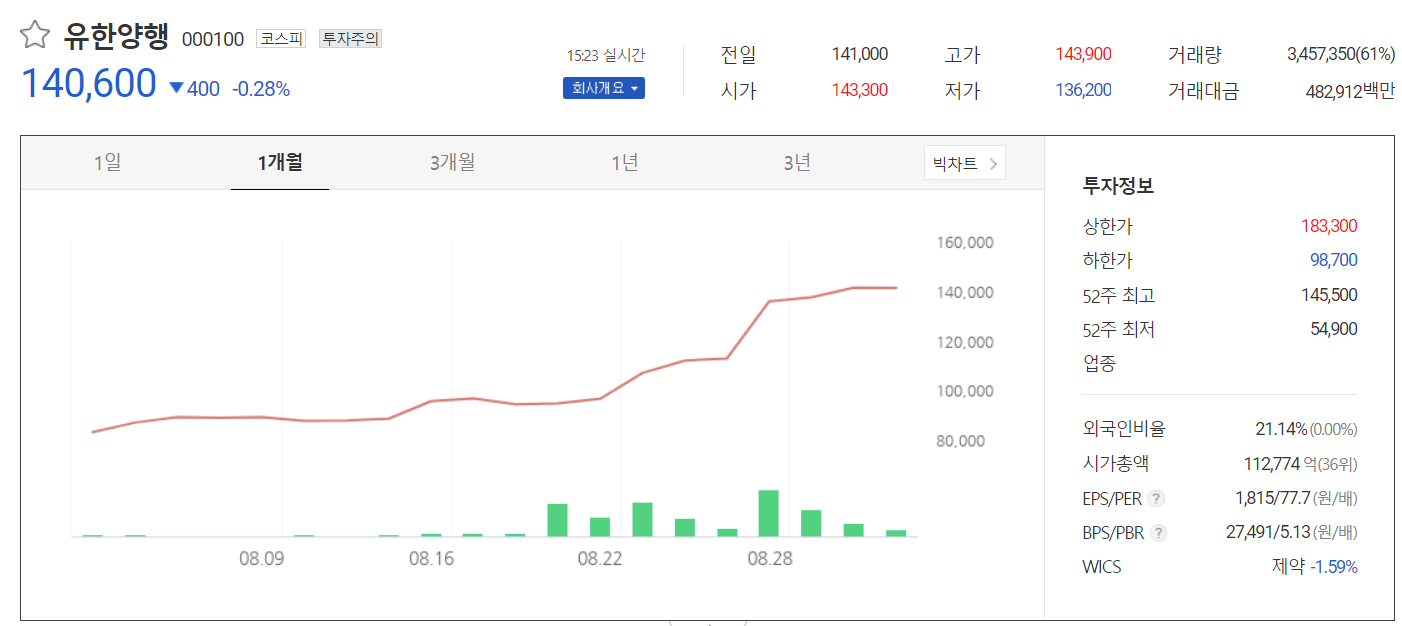Click the 제약 WICS sector link
Screen dimensions: 1402x626
coord(1288,567)
